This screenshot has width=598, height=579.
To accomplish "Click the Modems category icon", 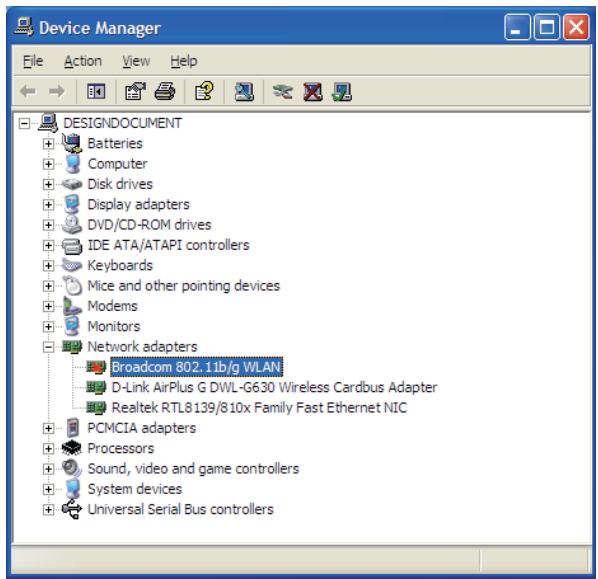I will point(72,306).
